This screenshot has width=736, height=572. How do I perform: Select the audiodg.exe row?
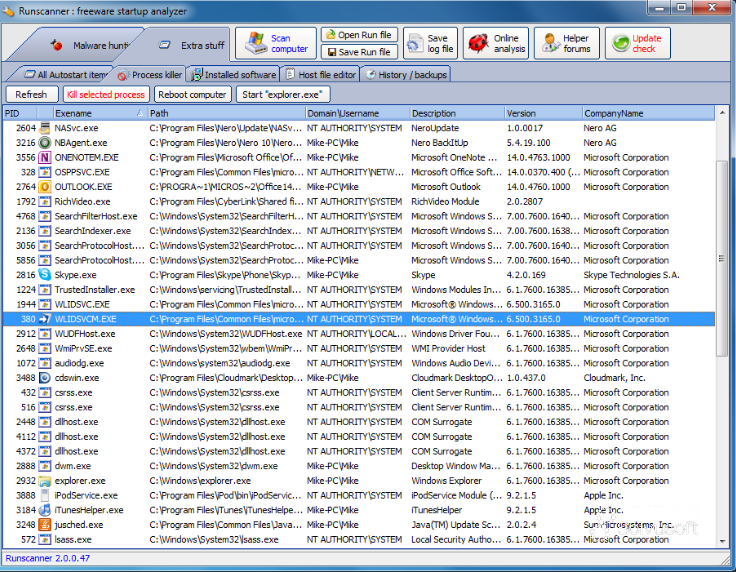(359, 363)
